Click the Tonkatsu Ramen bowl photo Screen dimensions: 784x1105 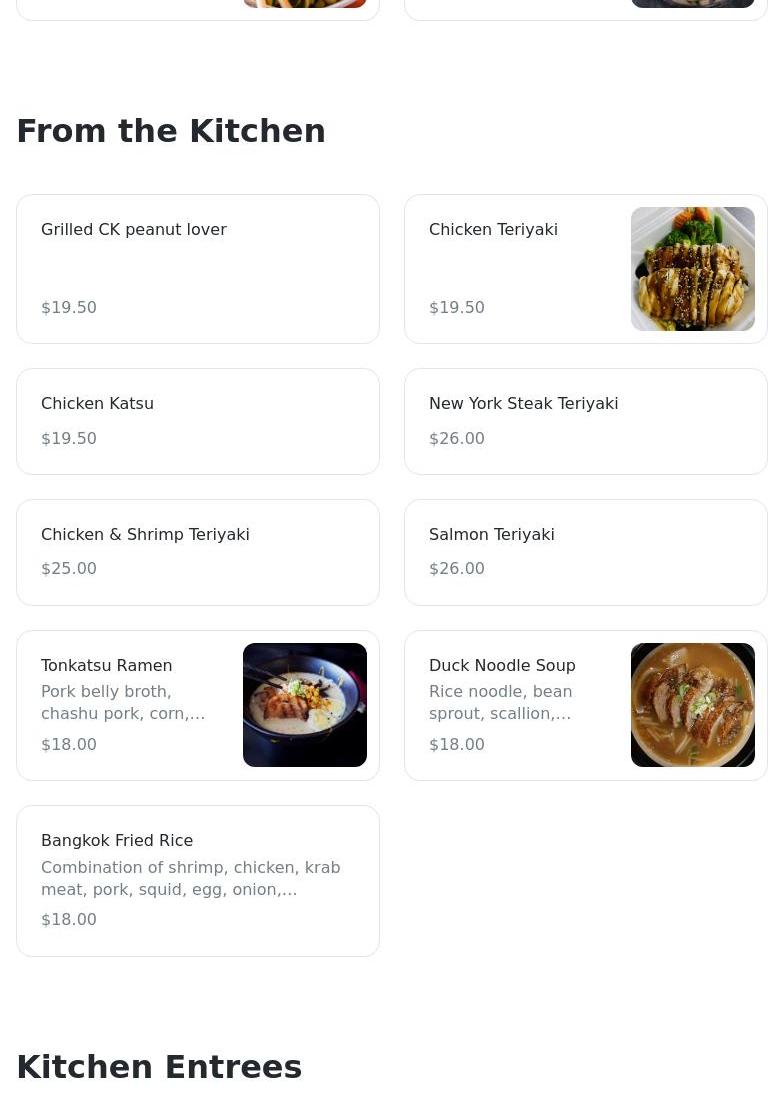click(304, 704)
